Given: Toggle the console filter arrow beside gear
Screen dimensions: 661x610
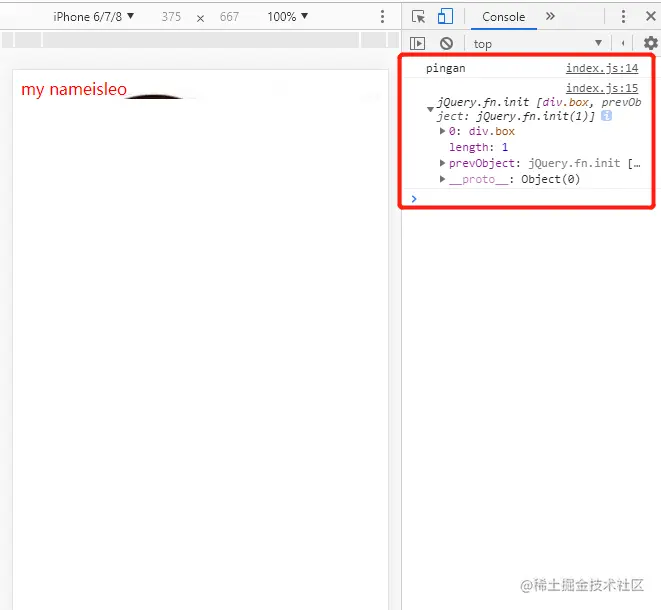Looking at the screenshot, I should pyautogui.click(x=623, y=43).
